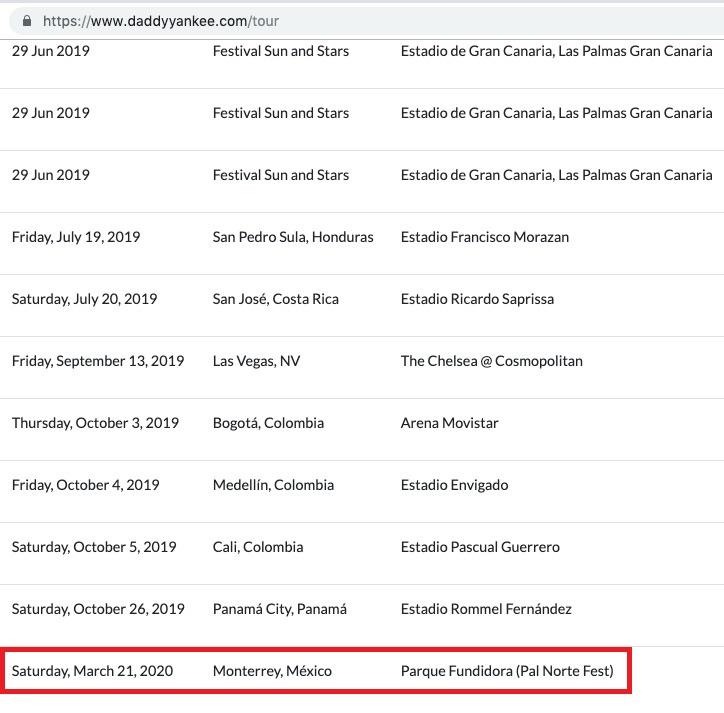Click Panamá City, Panamá location
The image size is (724, 713).
pos(279,609)
